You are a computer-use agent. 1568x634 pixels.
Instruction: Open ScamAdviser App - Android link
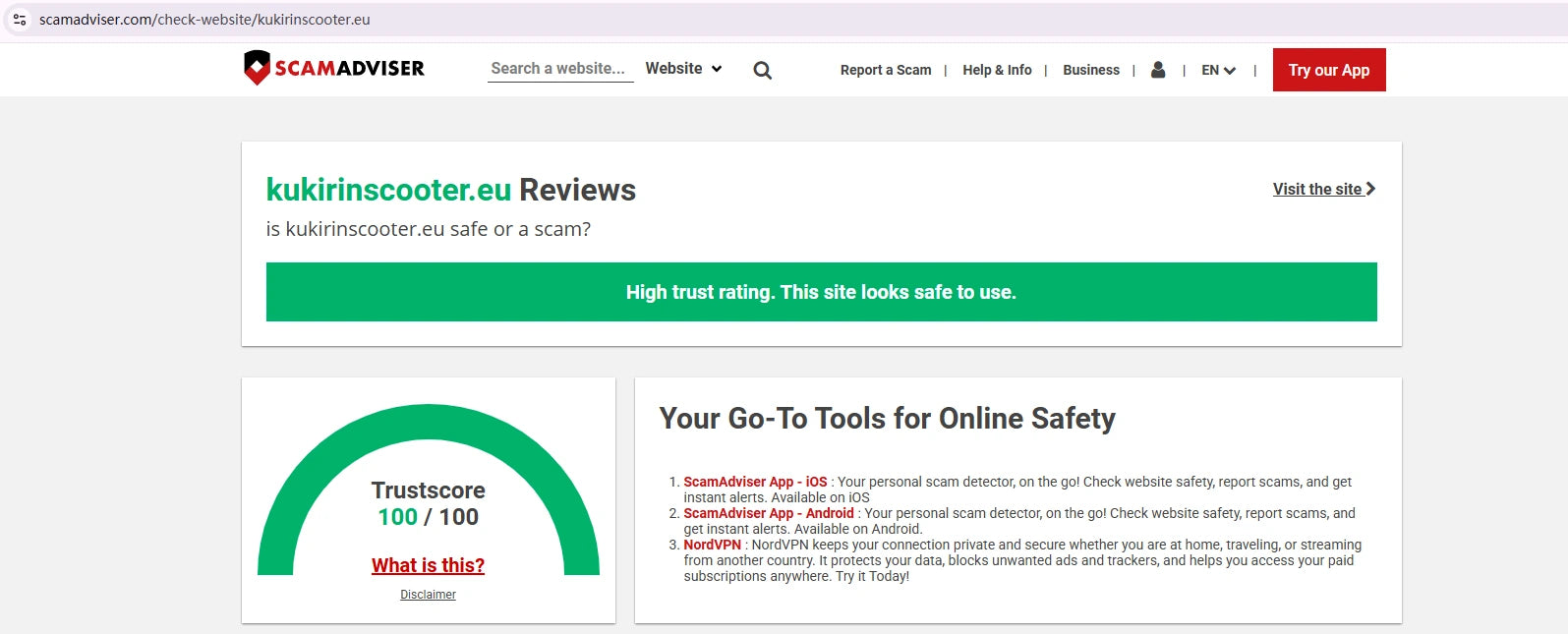[768, 513]
